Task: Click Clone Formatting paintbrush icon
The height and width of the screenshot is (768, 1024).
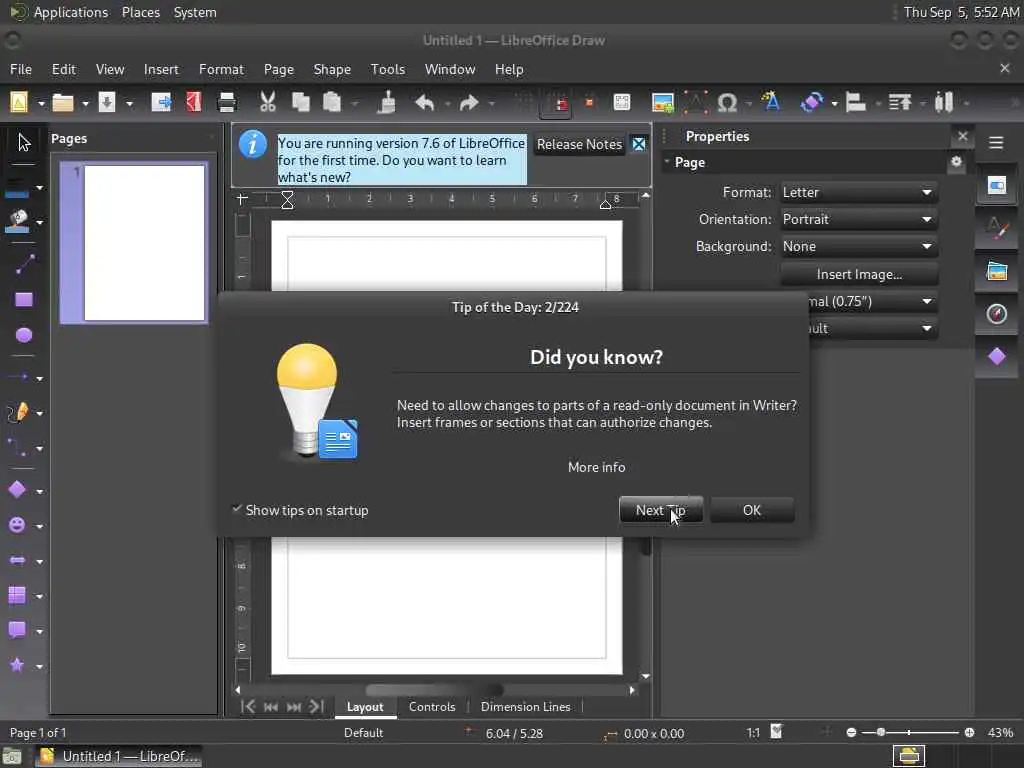Action: 387,103
